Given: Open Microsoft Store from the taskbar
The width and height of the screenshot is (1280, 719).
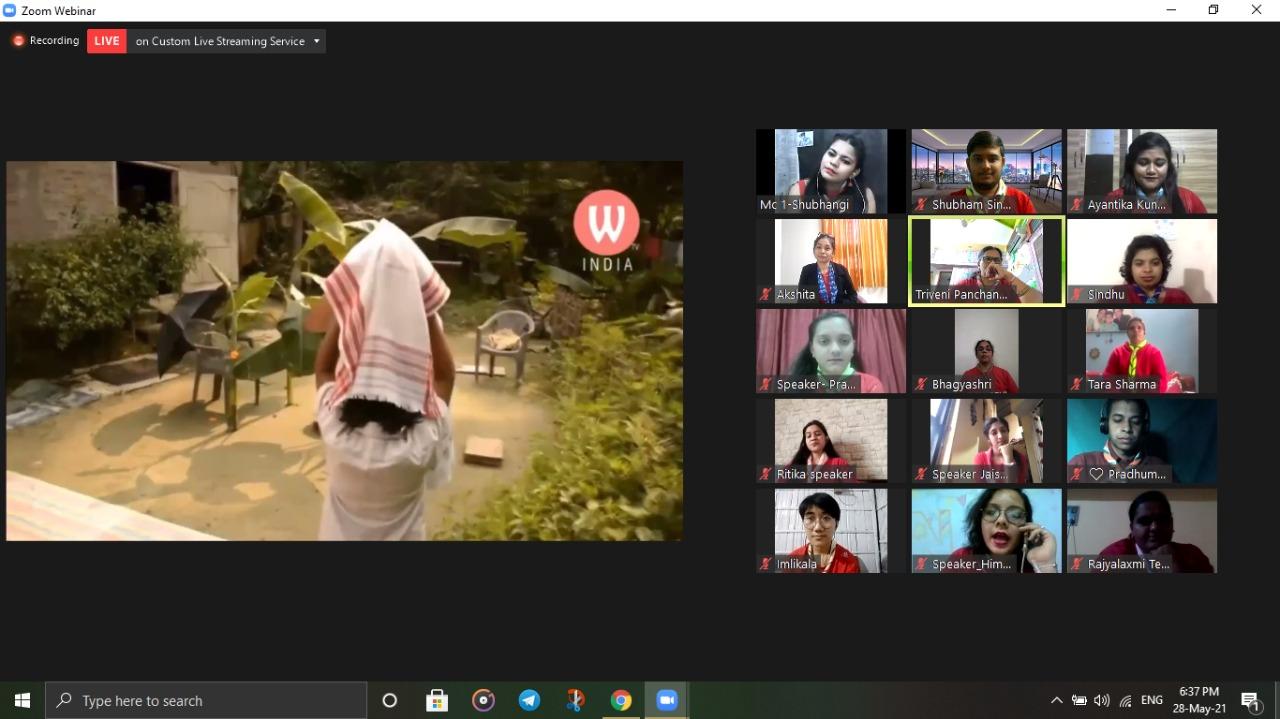Looking at the screenshot, I should [x=437, y=700].
